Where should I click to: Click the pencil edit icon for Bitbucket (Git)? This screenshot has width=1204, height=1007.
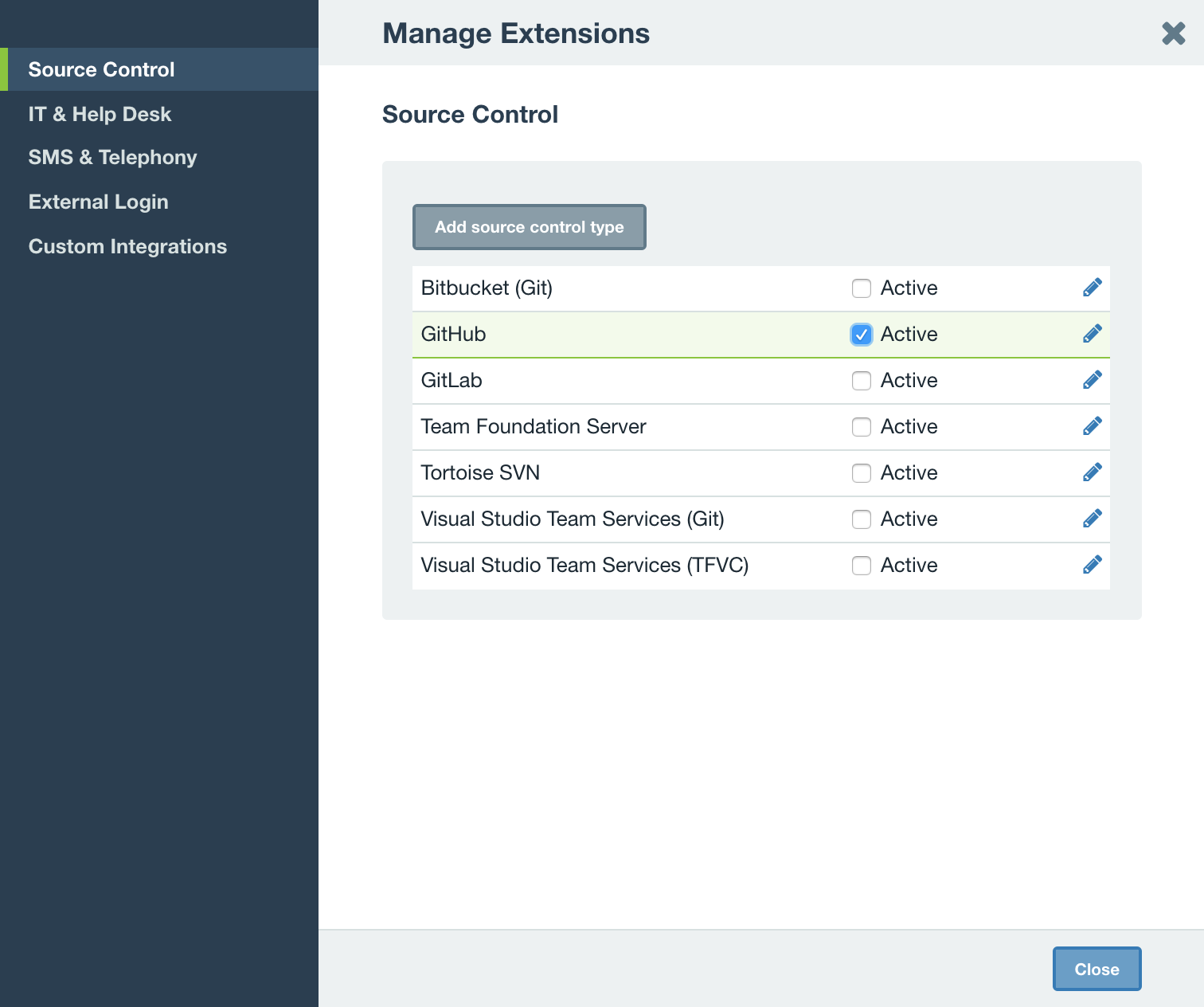(1092, 288)
